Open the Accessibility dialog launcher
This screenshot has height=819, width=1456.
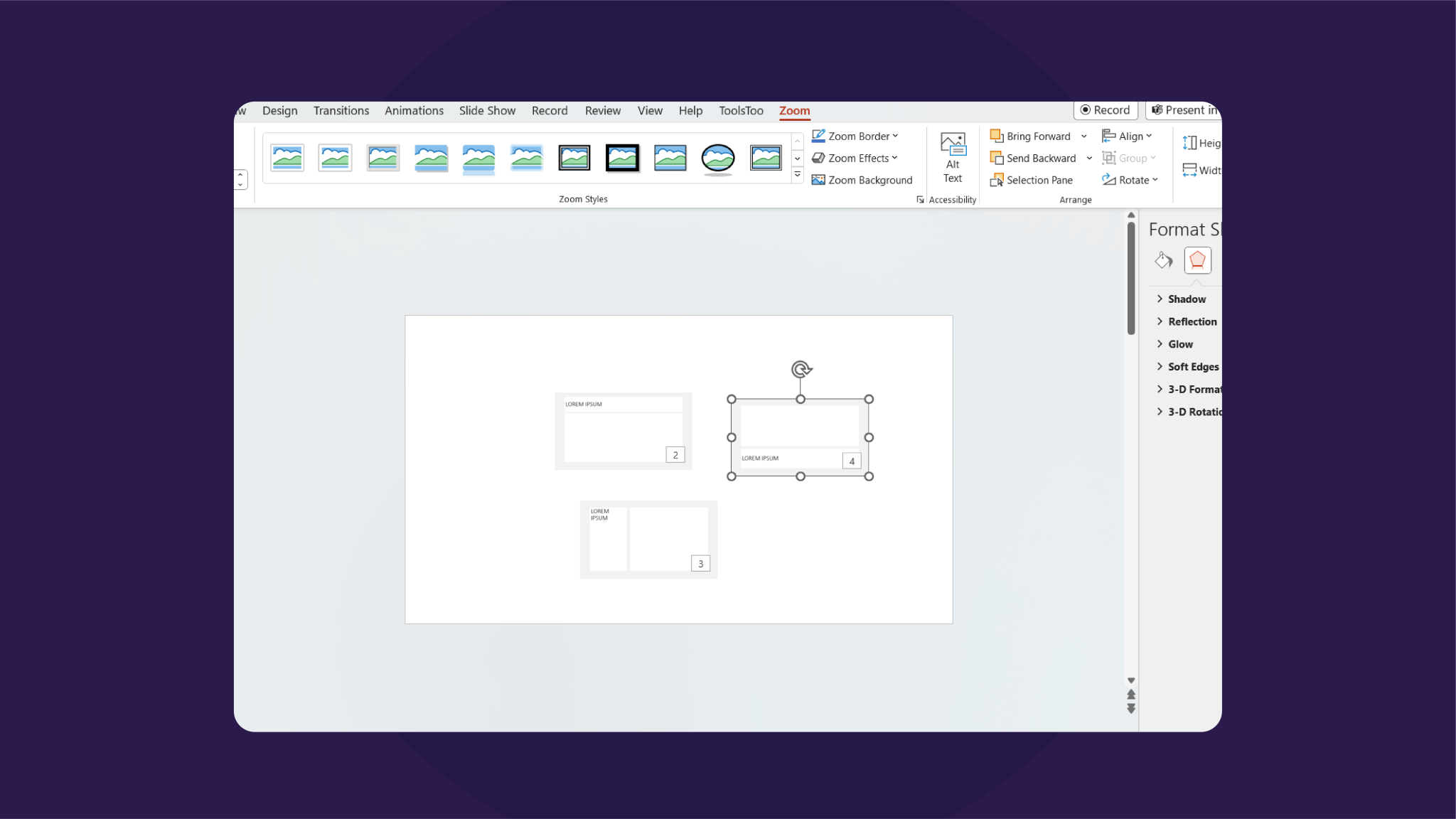coord(919,199)
